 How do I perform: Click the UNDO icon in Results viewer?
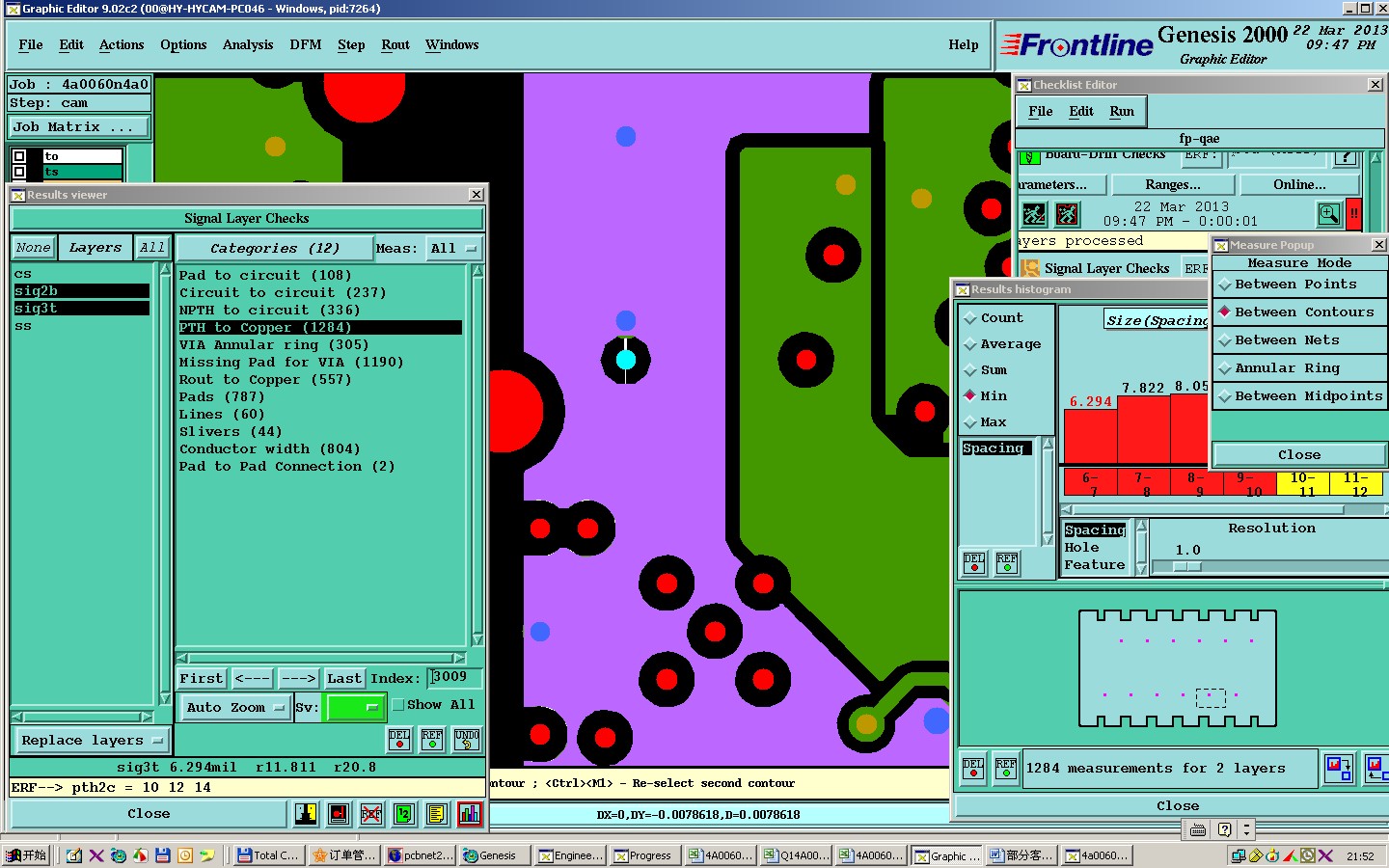467,740
